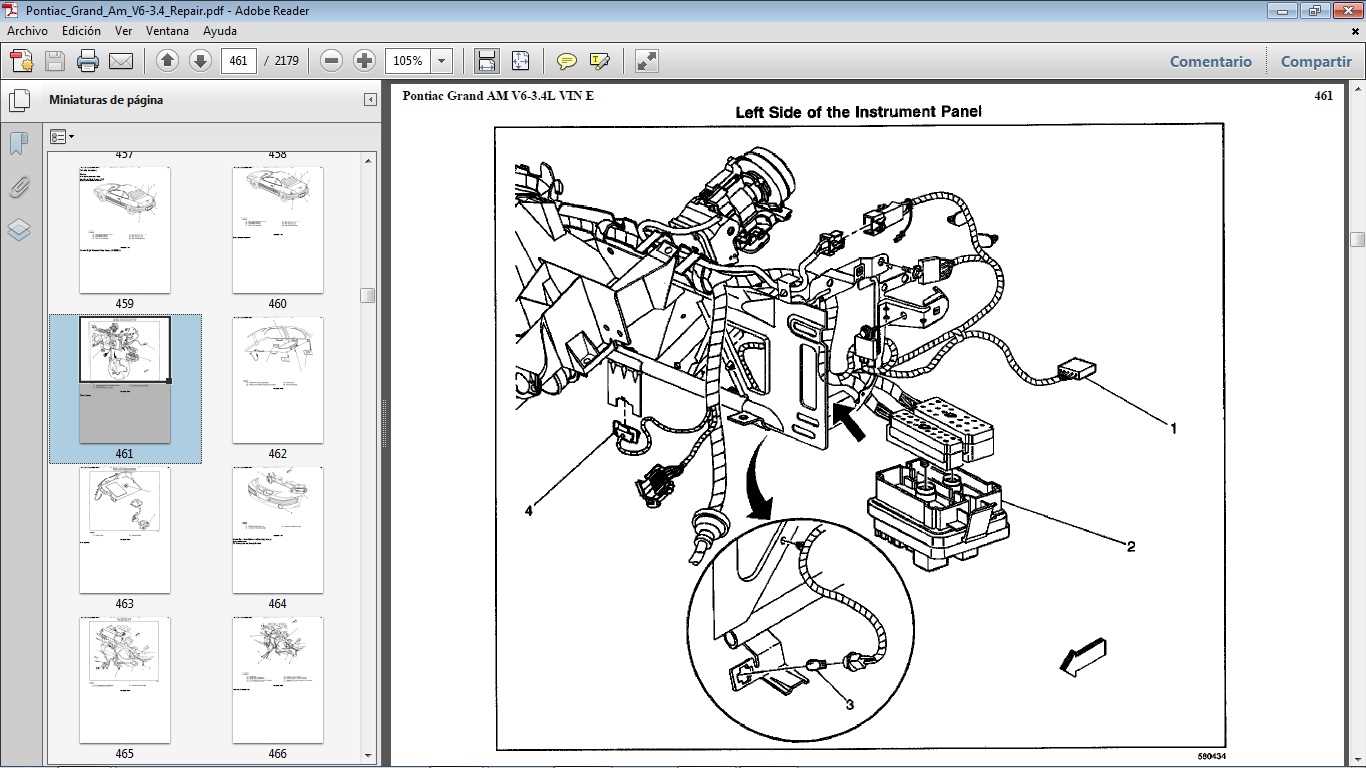This screenshot has height=768, width=1366.
Task: Click the header text Pontiac Grand AM V6-3.4L VIN E
Action: (x=498, y=96)
